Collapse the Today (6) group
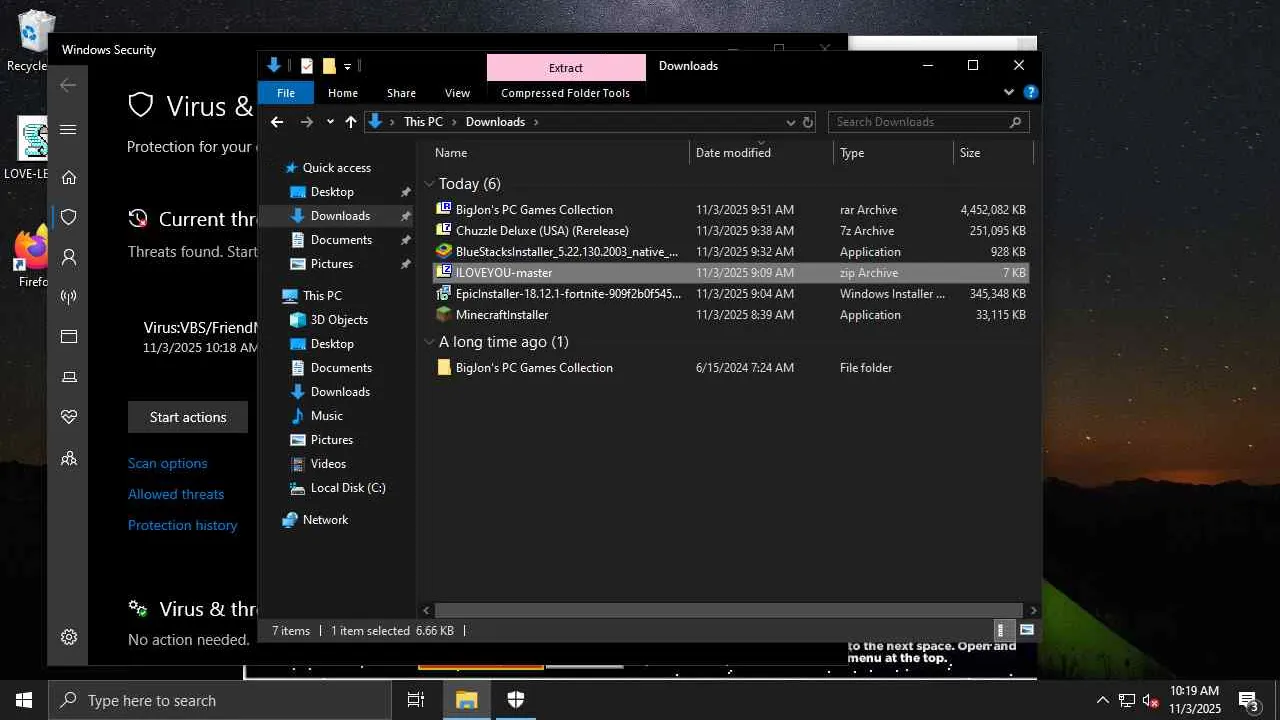The image size is (1280, 720). click(429, 184)
